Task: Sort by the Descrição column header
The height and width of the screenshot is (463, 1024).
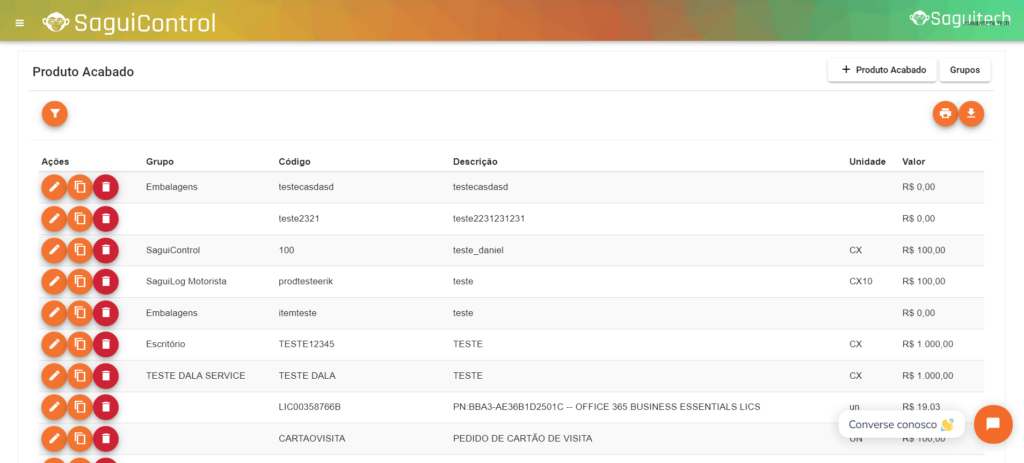Action: [x=475, y=161]
